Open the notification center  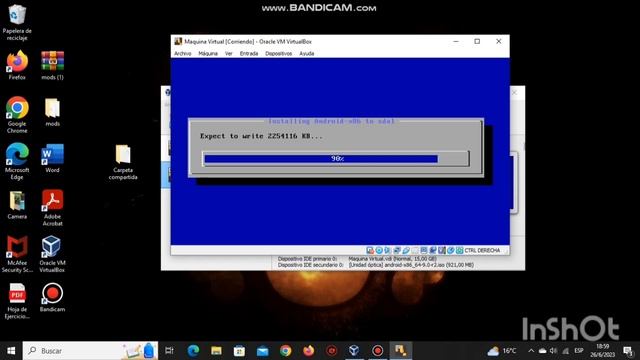628,351
